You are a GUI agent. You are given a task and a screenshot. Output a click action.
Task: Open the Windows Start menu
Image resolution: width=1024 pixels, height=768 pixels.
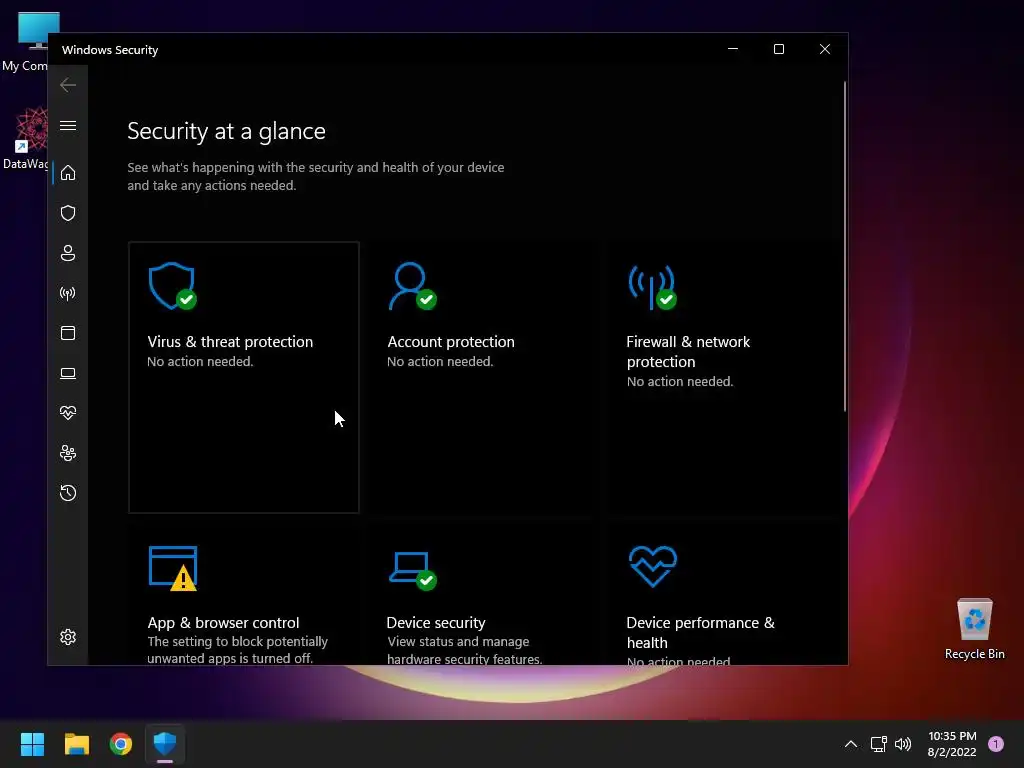click(32, 744)
